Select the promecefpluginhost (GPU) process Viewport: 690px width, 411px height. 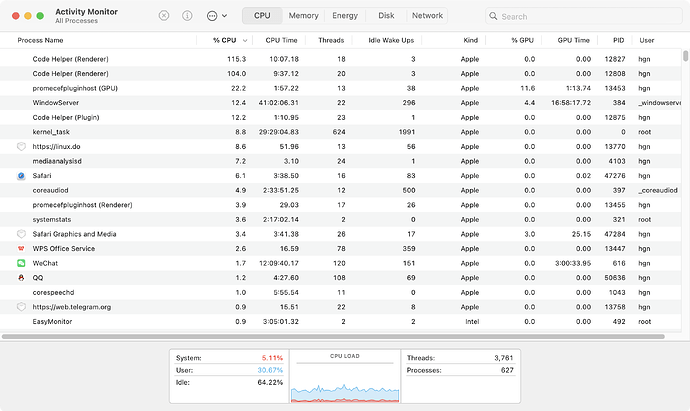75,88
